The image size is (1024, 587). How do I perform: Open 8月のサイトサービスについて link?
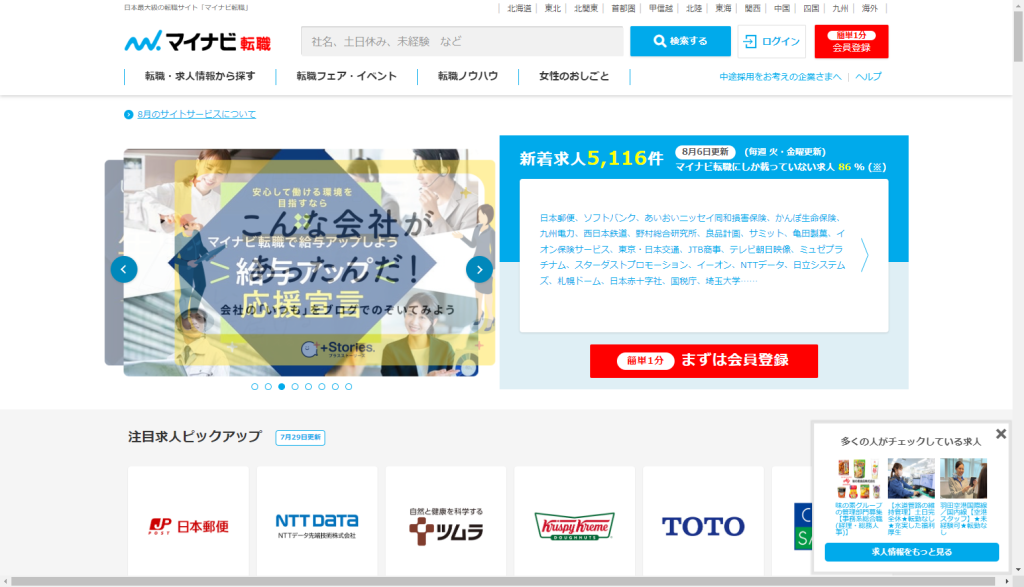point(196,114)
